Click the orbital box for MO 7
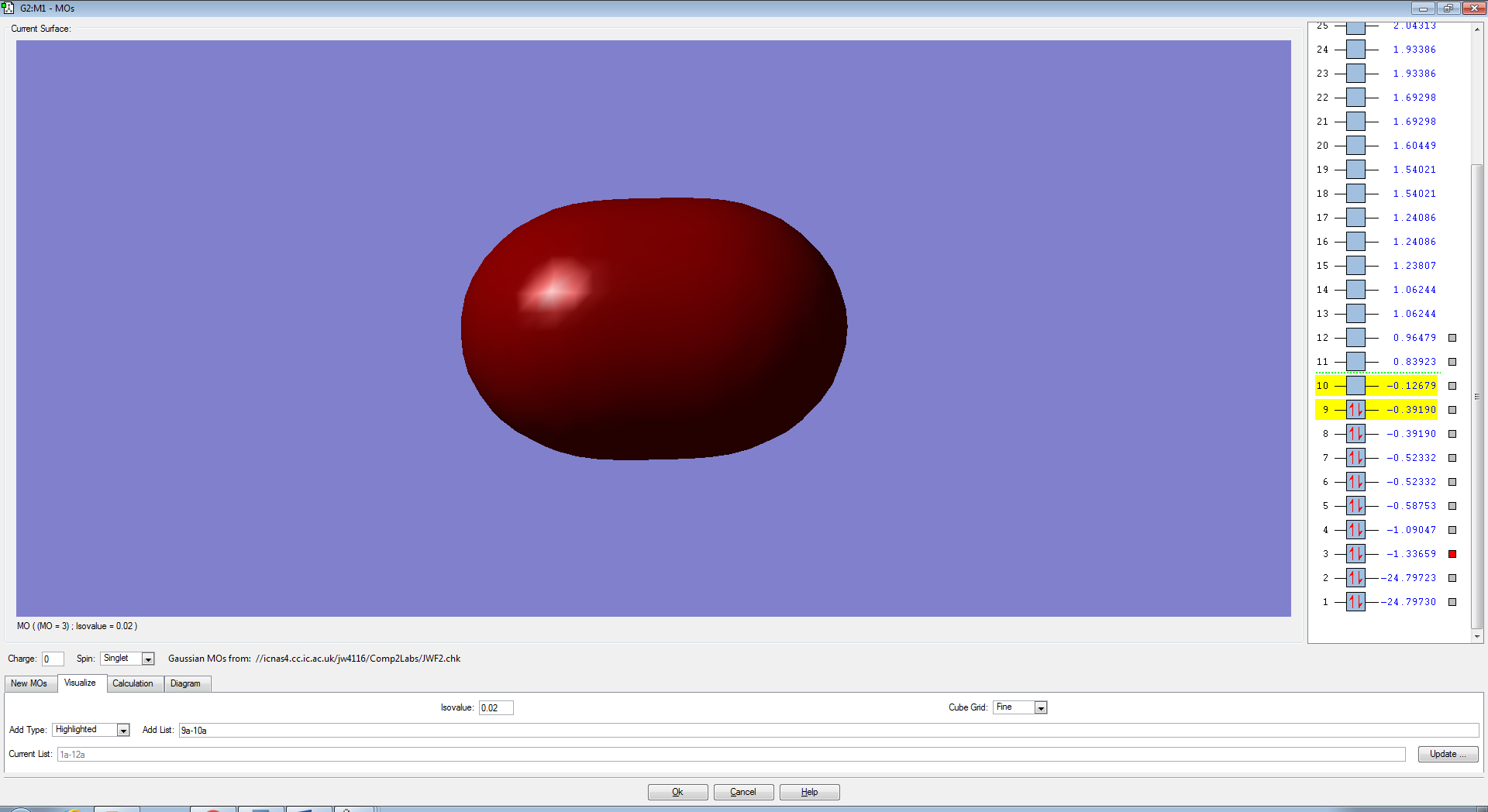This screenshot has width=1488, height=812. click(1355, 458)
